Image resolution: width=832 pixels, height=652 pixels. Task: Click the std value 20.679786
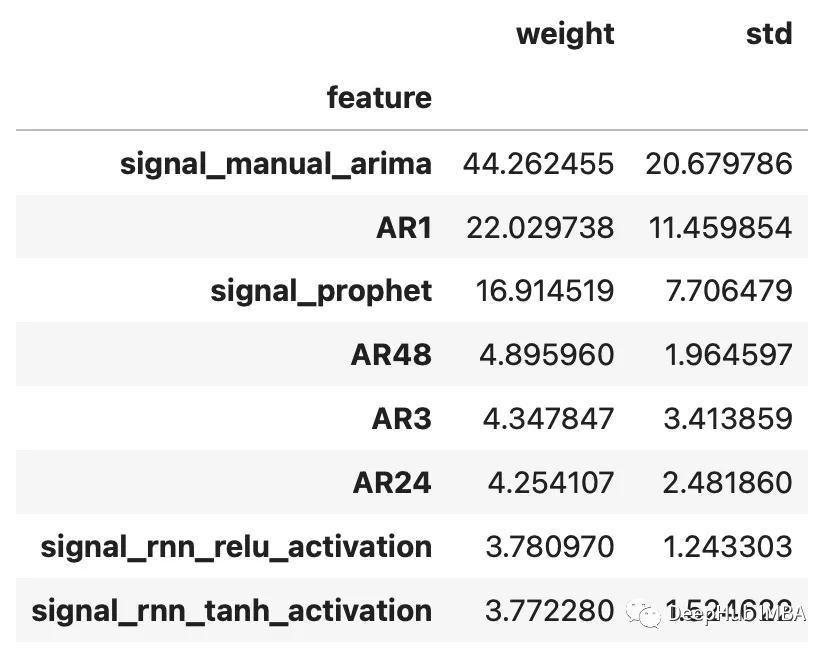click(x=718, y=163)
